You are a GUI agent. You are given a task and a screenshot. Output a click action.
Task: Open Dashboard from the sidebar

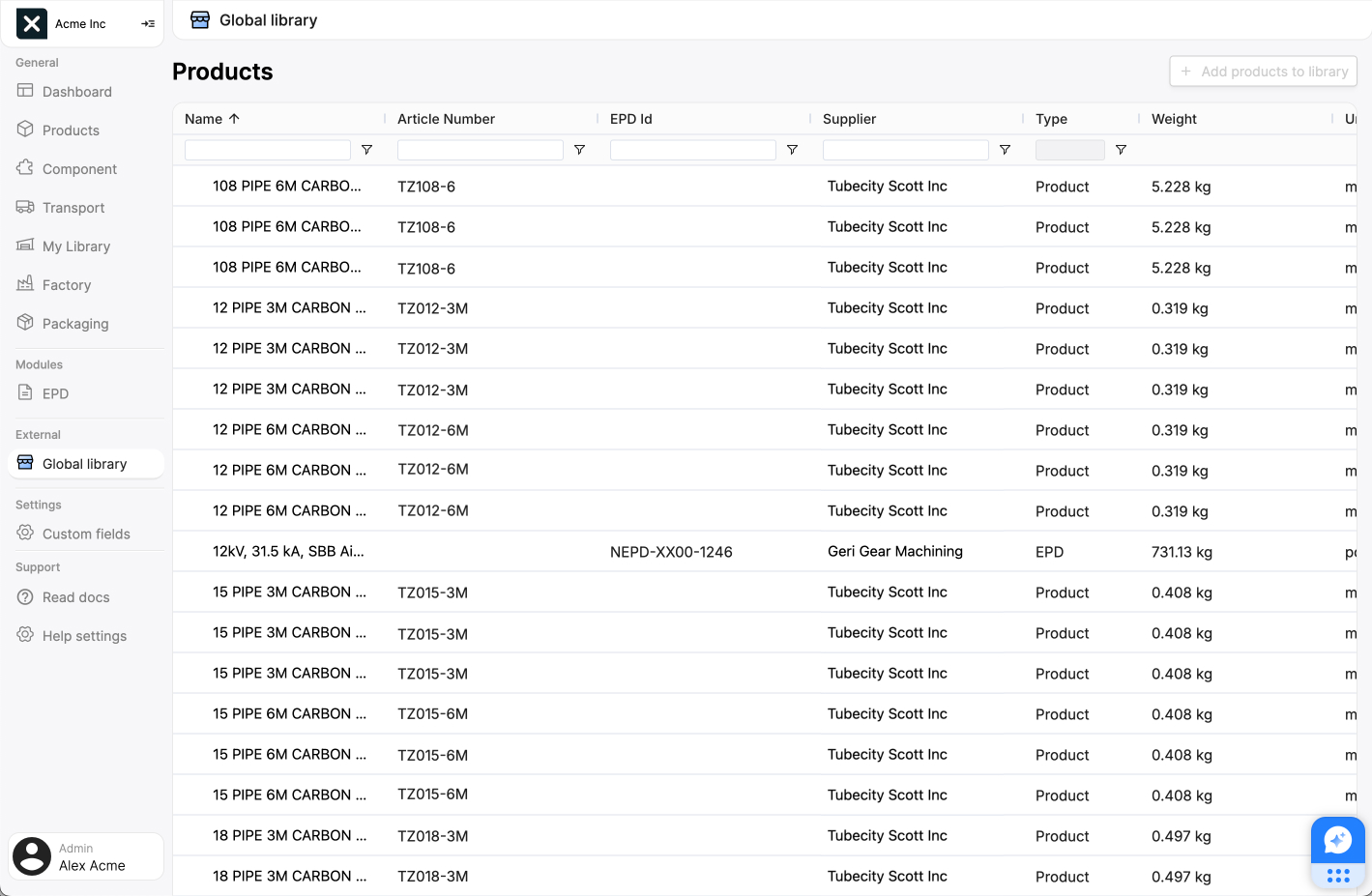76,92
